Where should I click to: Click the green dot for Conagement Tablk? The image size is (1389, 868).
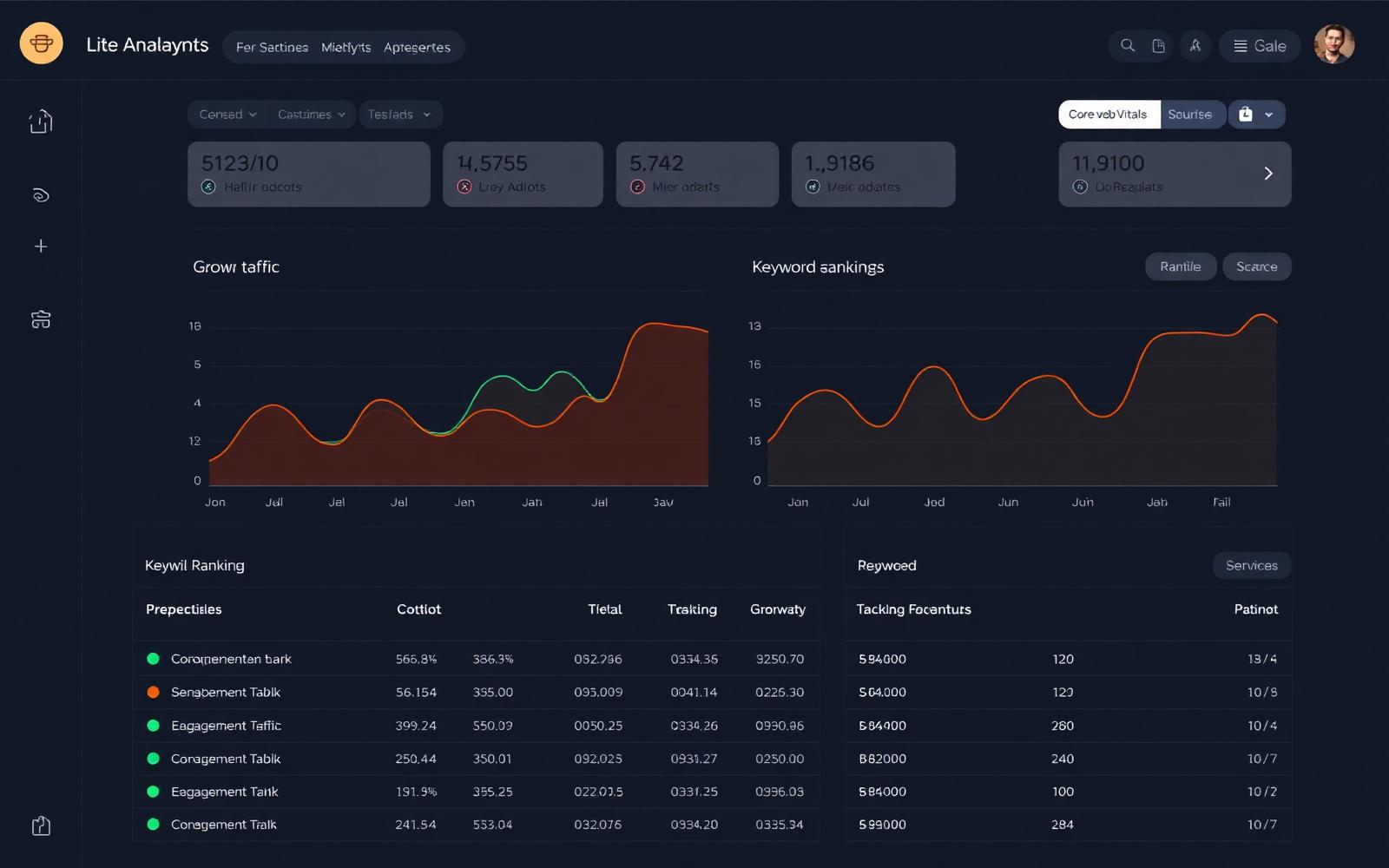point(154,759)
